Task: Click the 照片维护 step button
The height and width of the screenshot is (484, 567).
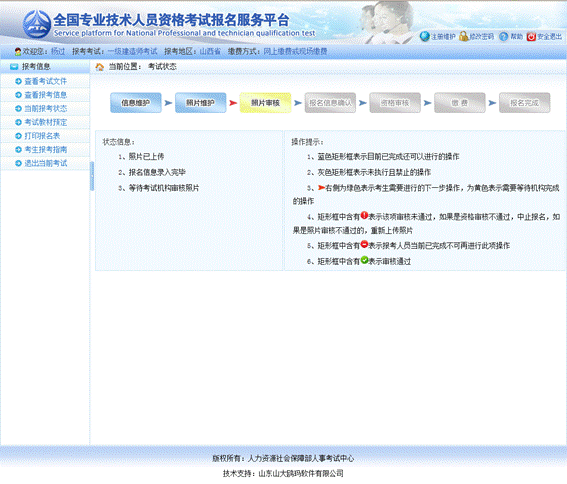Action: click(200, 103)
